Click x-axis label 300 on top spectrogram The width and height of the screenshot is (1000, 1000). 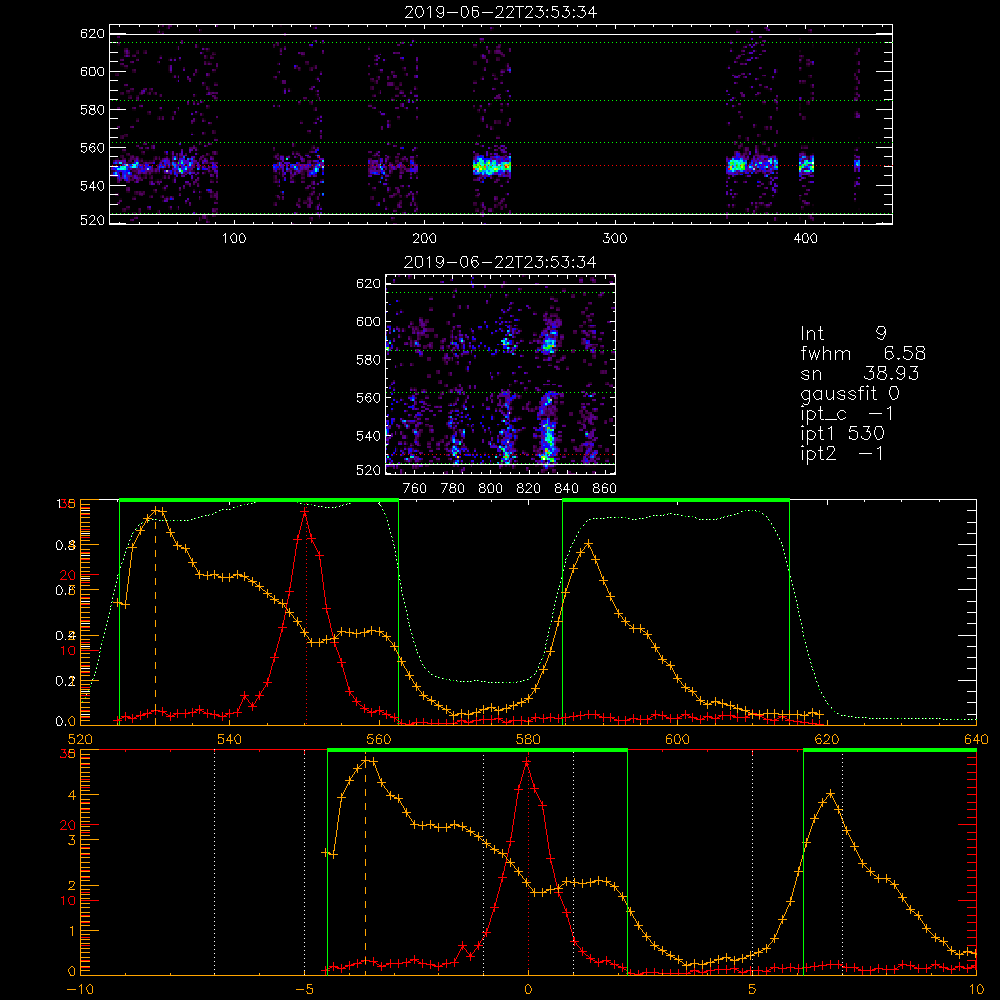click(x=615, y=238)
